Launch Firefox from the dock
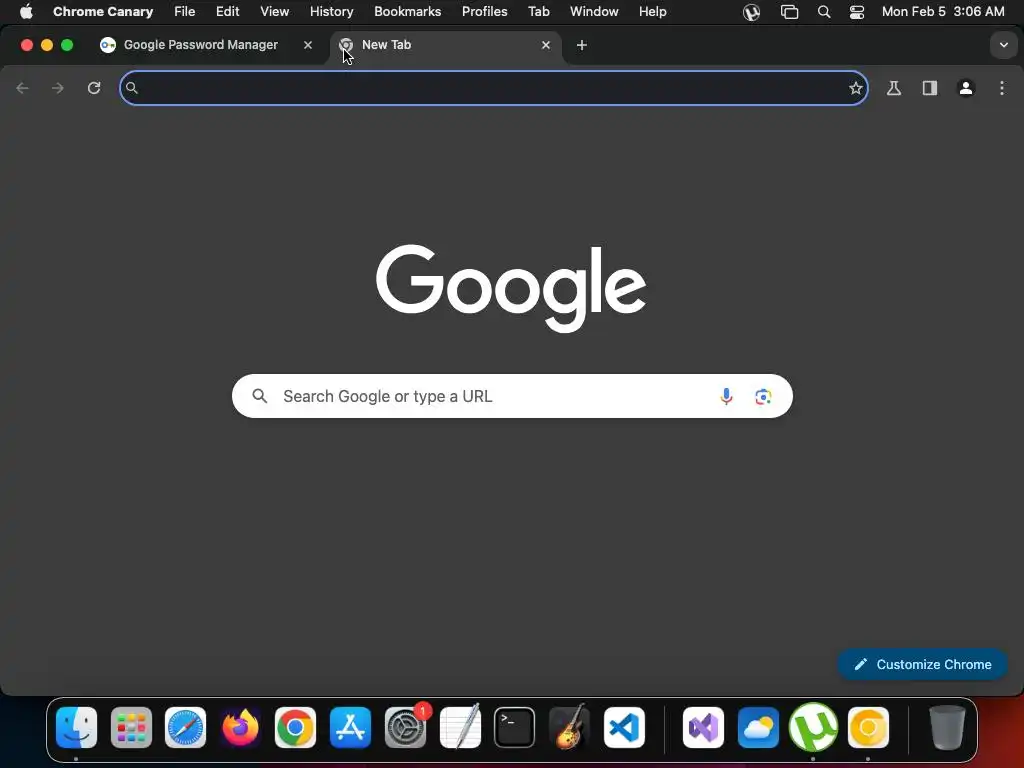The width and height of the screenshot is (1024, 768). (240, 727)
